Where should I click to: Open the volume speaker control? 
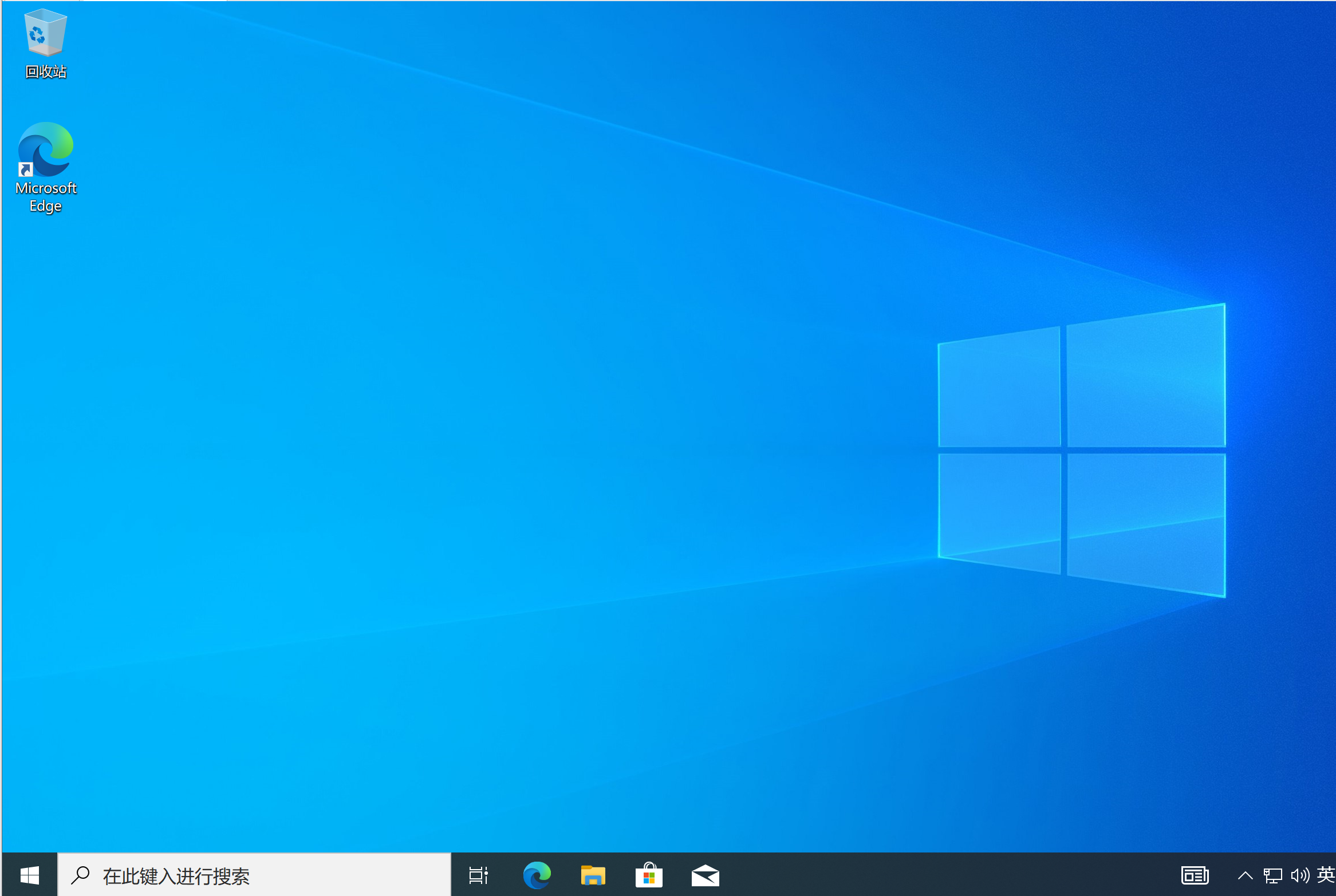pyautogui.click(x=1299, y=875)
